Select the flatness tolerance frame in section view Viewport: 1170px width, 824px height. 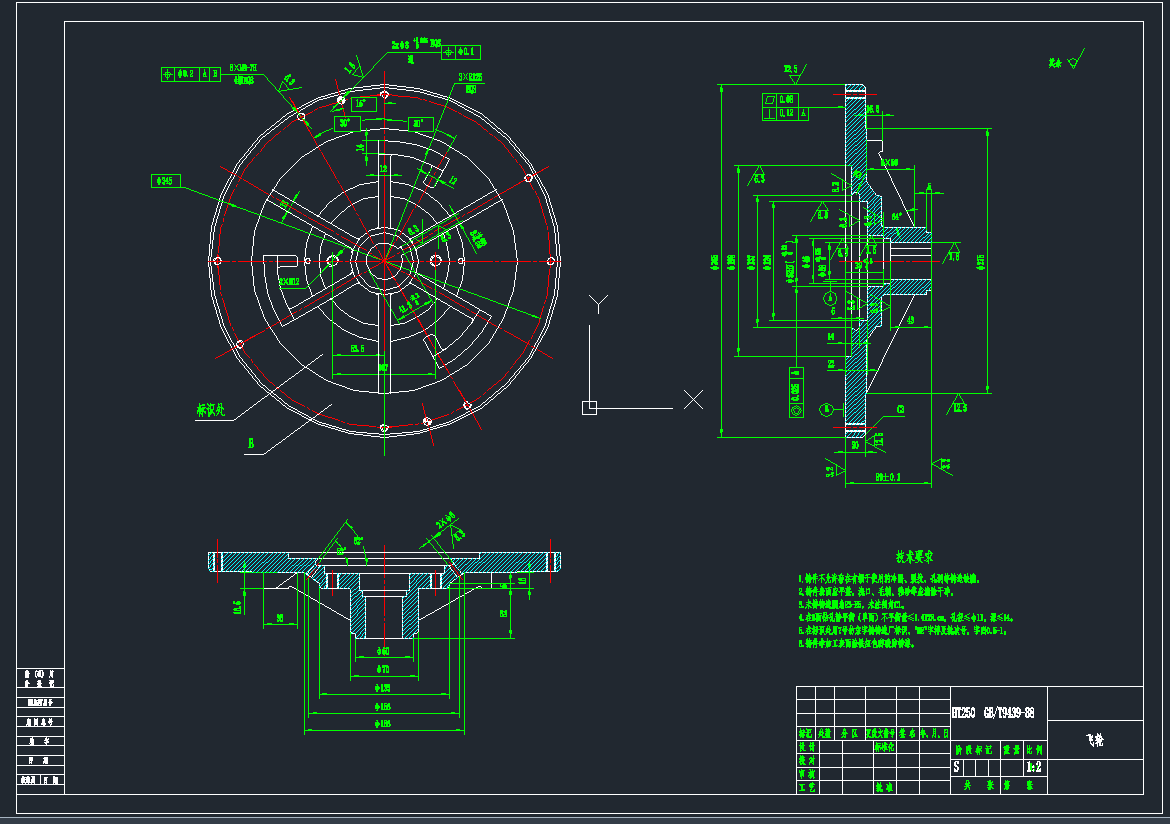click(779, 100)
